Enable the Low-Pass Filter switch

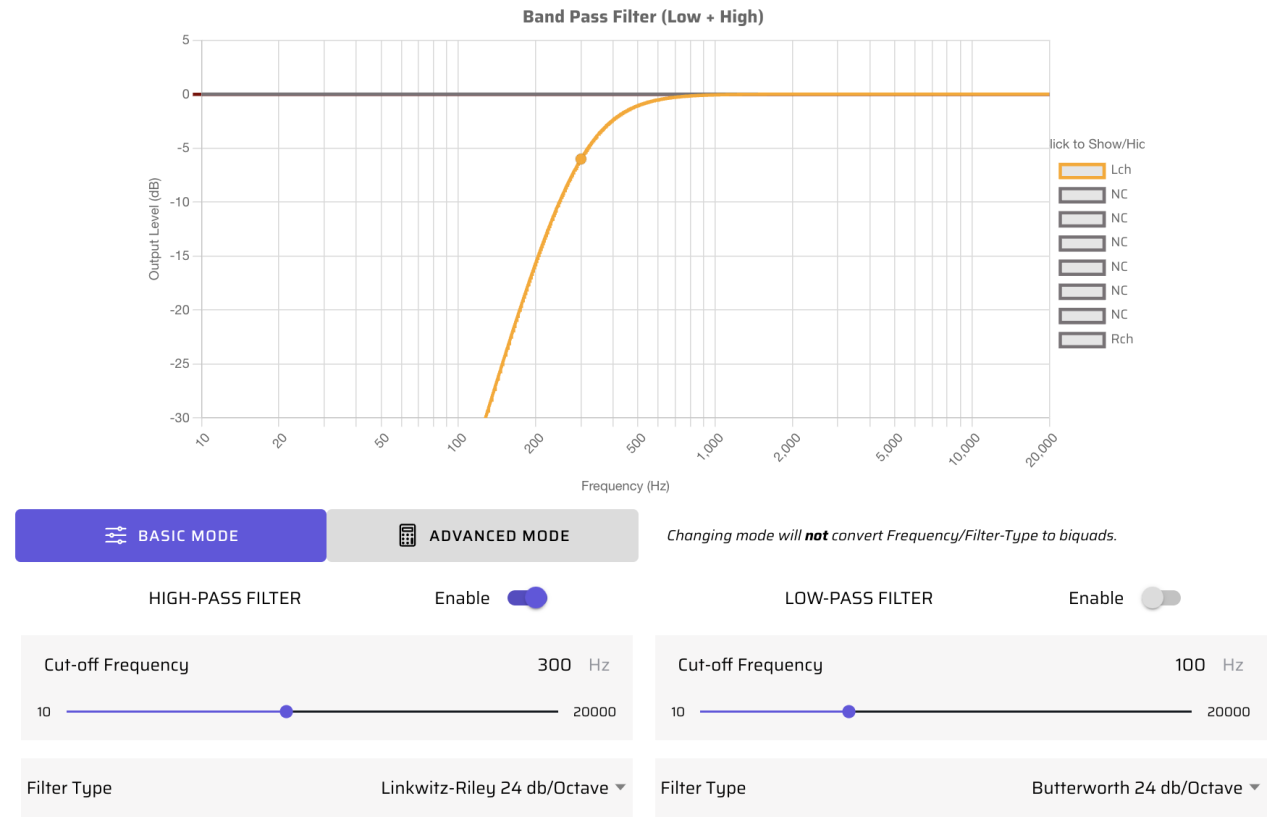1161,598
